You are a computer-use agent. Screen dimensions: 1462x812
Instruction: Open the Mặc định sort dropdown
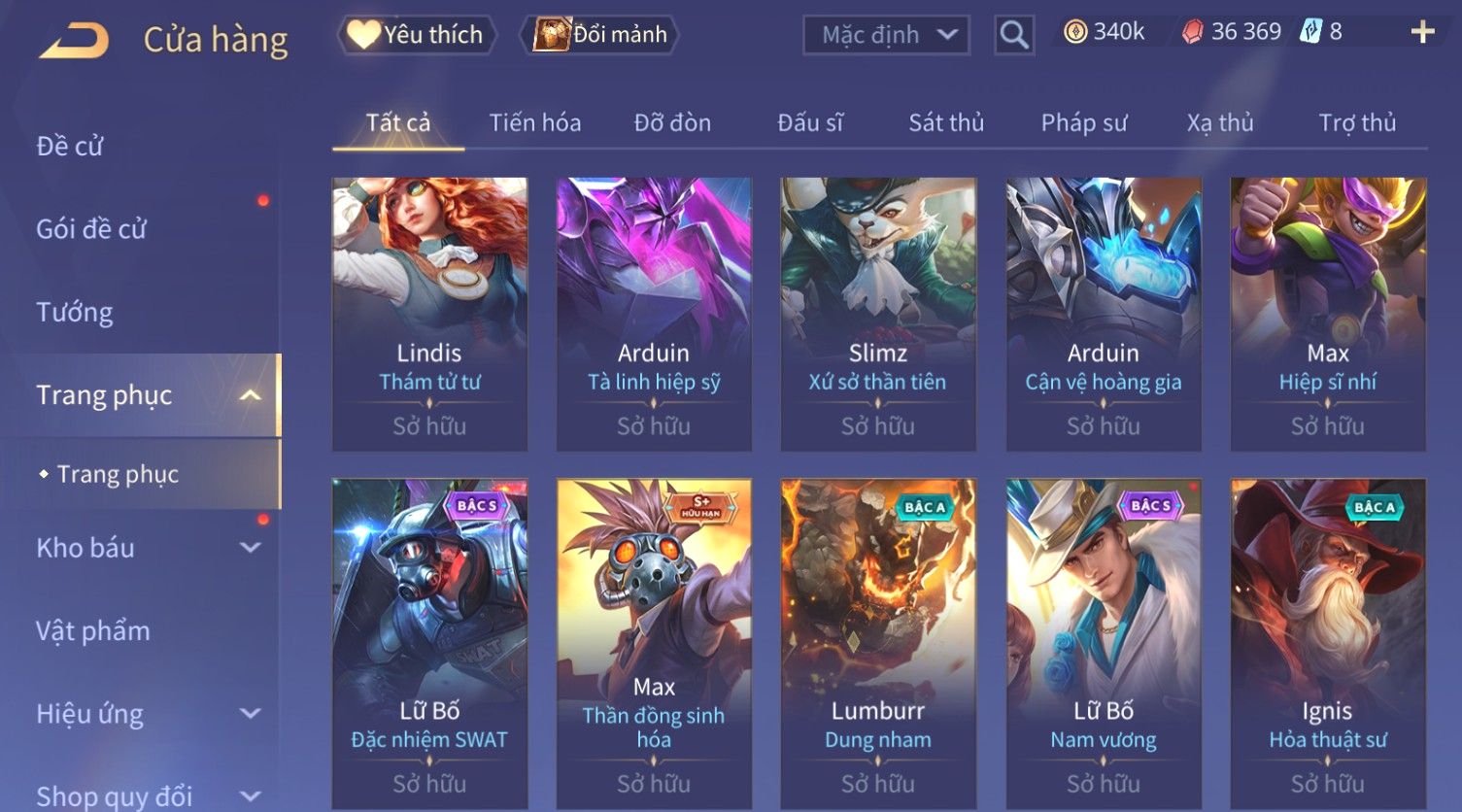click(x=886, y=36)
